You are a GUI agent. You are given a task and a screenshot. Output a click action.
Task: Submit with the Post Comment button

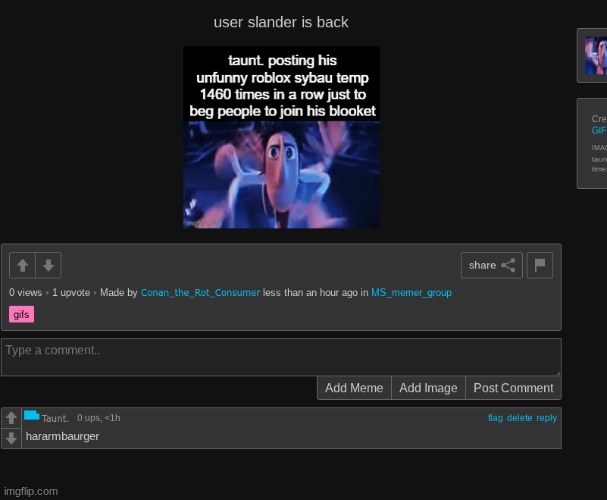pyautogui.click(x=513, y=388)
